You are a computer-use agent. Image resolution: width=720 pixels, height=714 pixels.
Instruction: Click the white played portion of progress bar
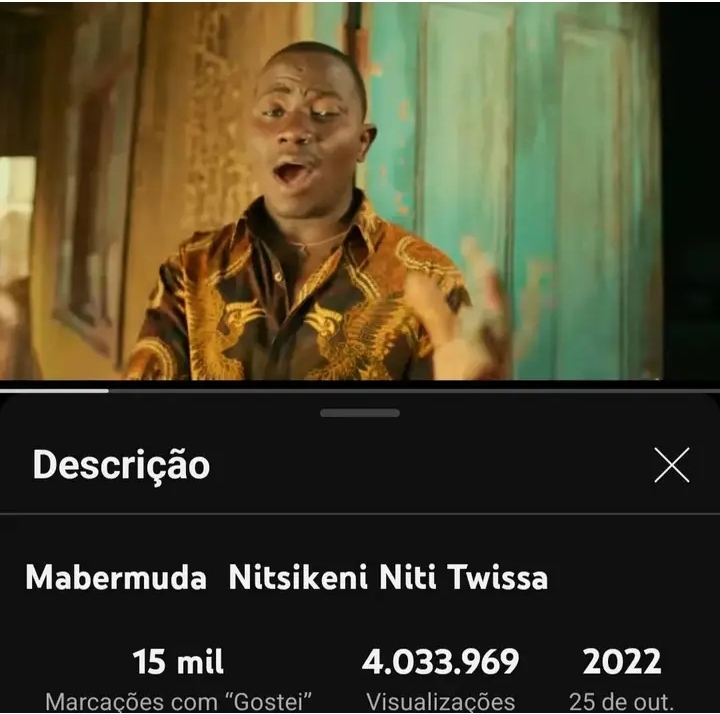(x=54, y=391)
